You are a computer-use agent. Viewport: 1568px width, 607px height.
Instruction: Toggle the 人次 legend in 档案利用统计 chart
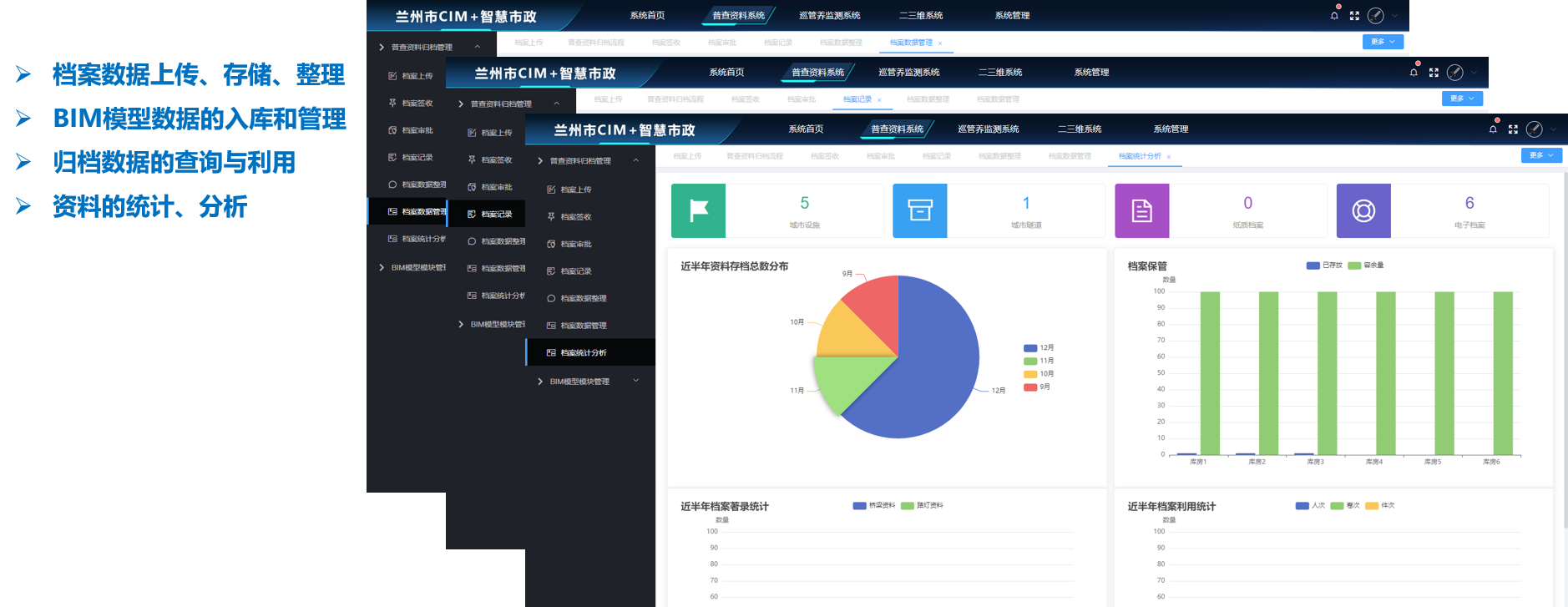1310,506
